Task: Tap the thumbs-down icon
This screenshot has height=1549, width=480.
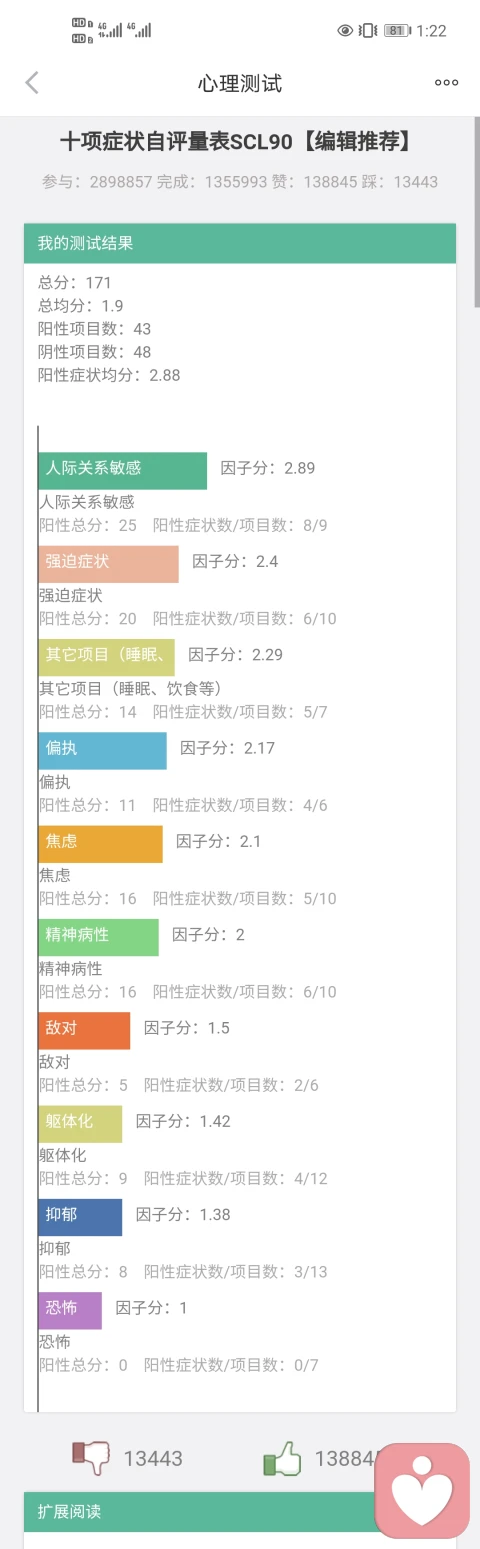Action: (91, 1457)
